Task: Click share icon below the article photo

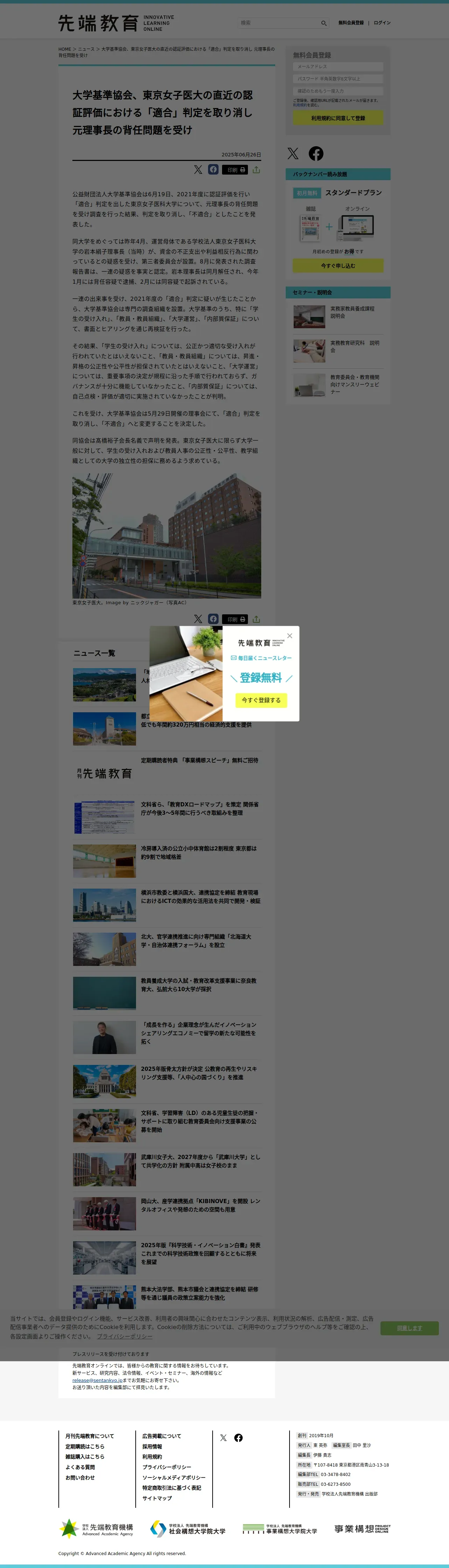Action: click(256, 619)
